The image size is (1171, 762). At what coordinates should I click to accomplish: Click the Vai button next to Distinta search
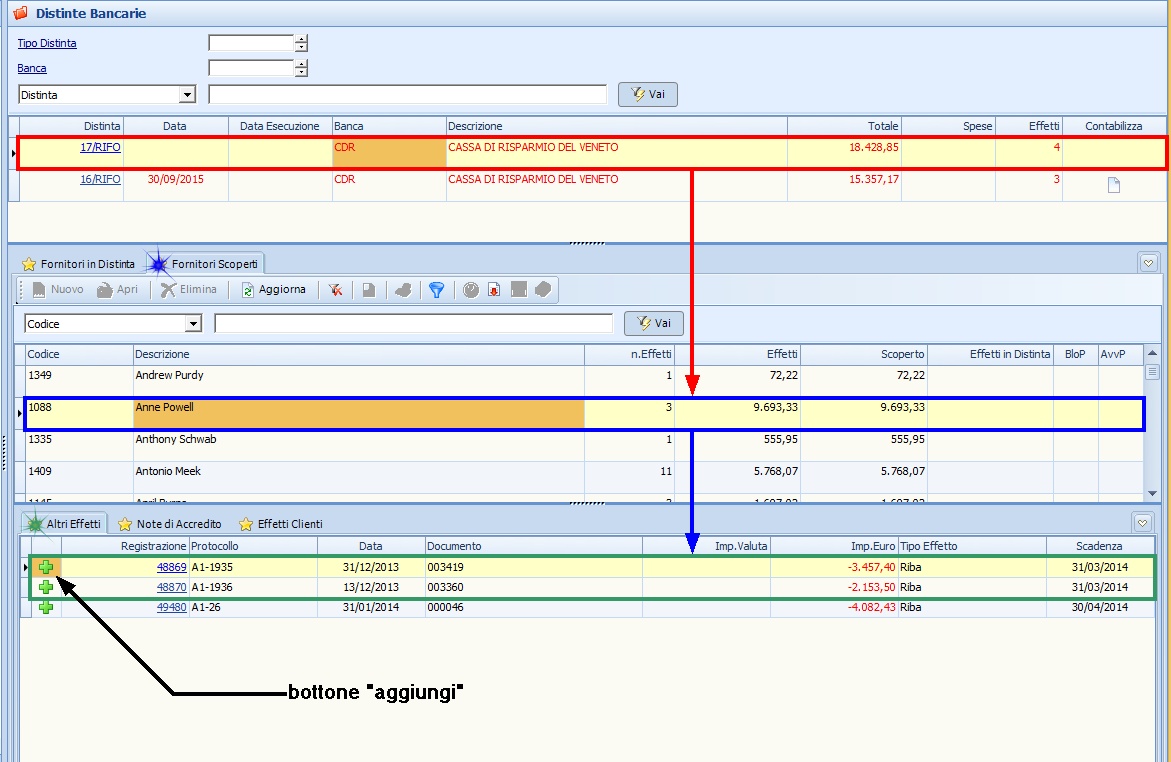point(648,95)
